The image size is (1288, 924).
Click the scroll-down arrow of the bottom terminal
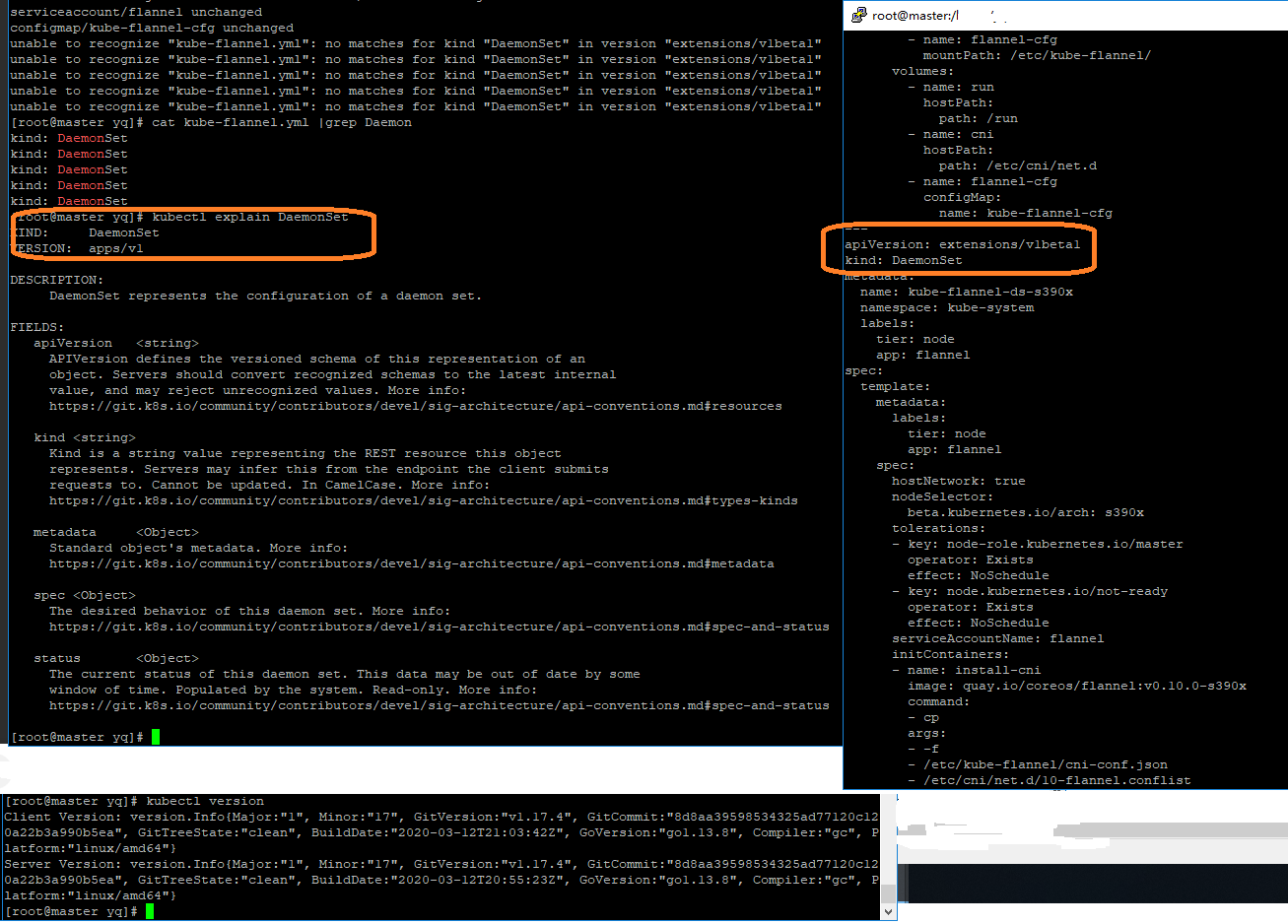point(890,912)
